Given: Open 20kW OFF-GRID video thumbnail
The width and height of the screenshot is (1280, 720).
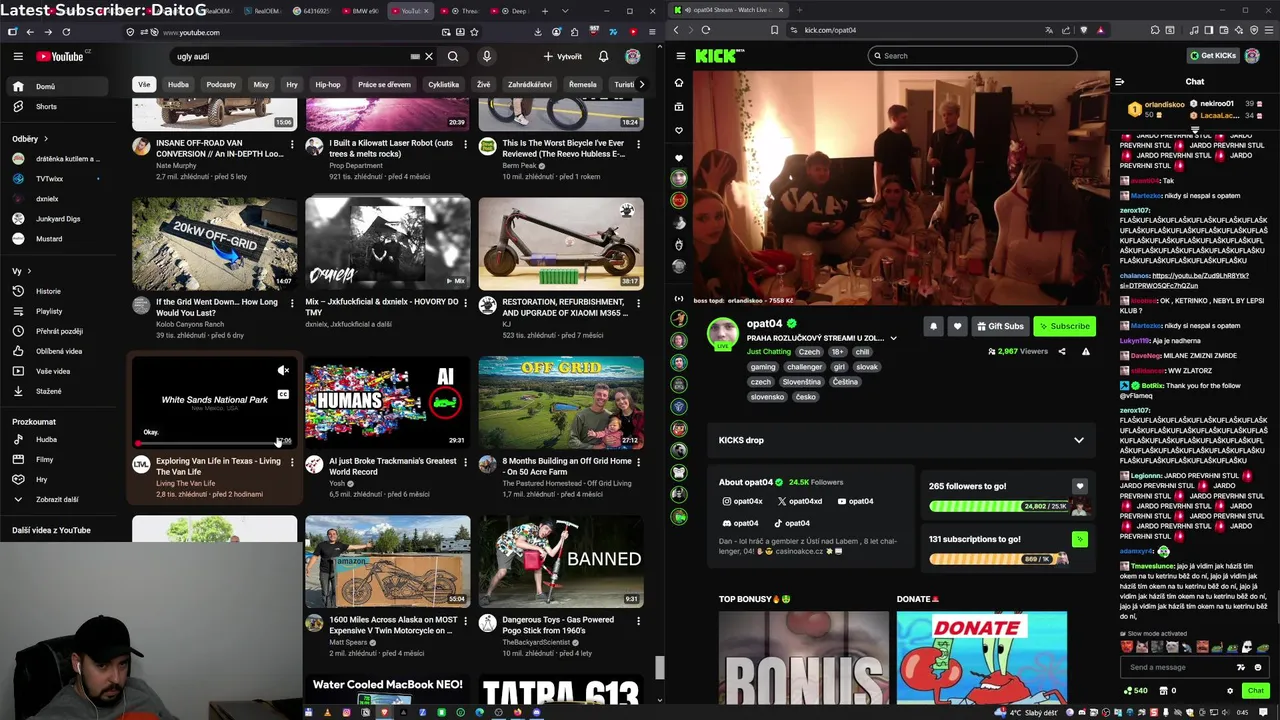Looking at the screenshot, I should click(214, 243).
